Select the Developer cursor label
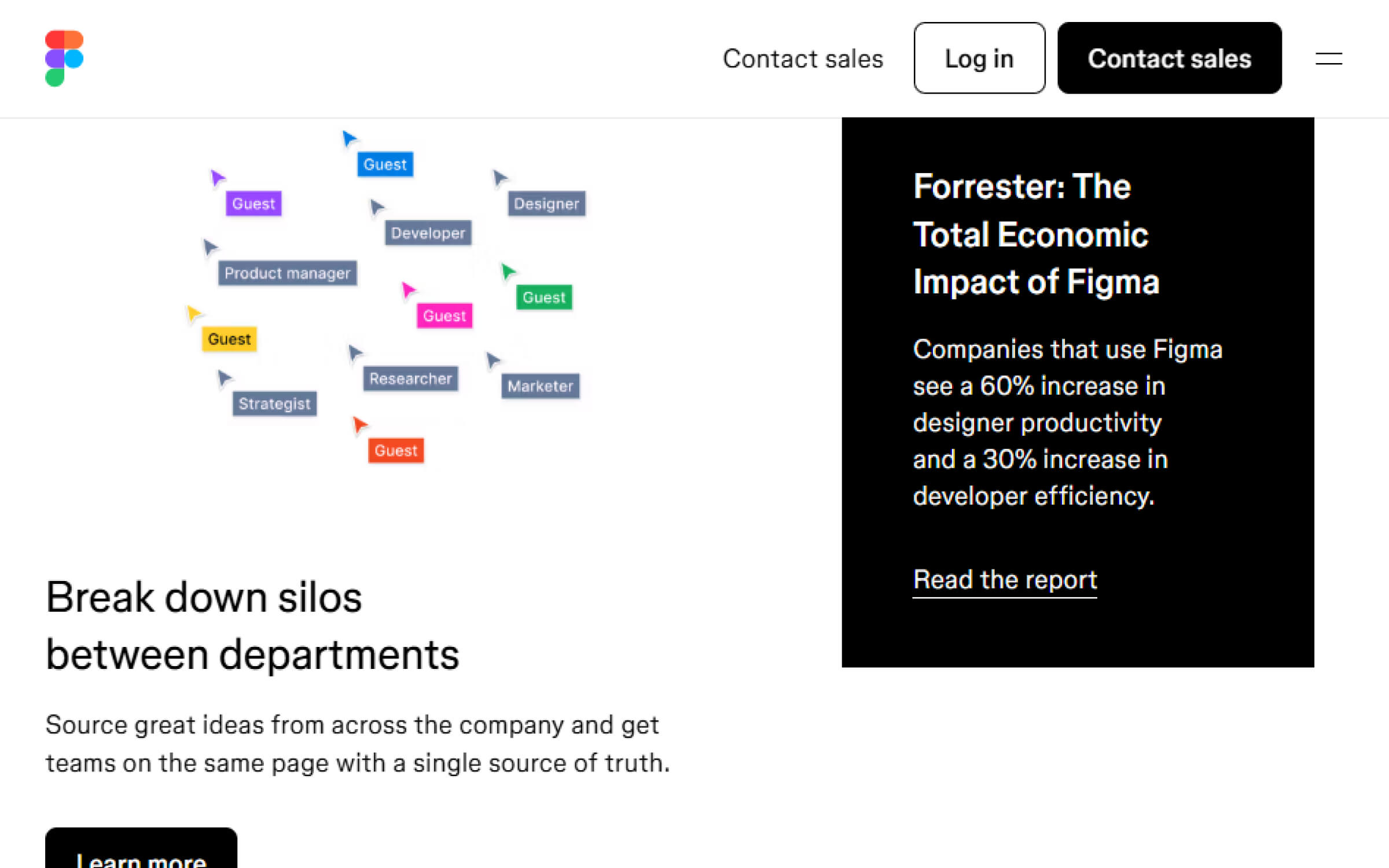This screenshot has height=868, width=1389. coord(428,233)
